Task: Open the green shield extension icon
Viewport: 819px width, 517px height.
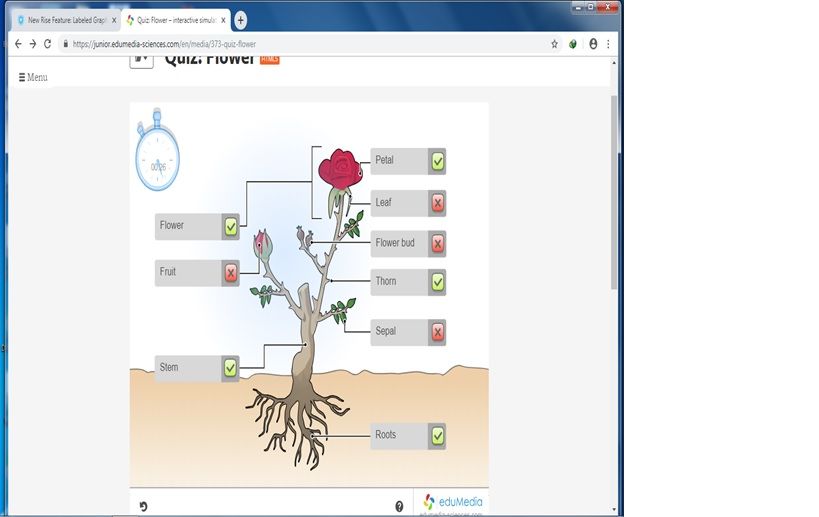Action: 573,44
